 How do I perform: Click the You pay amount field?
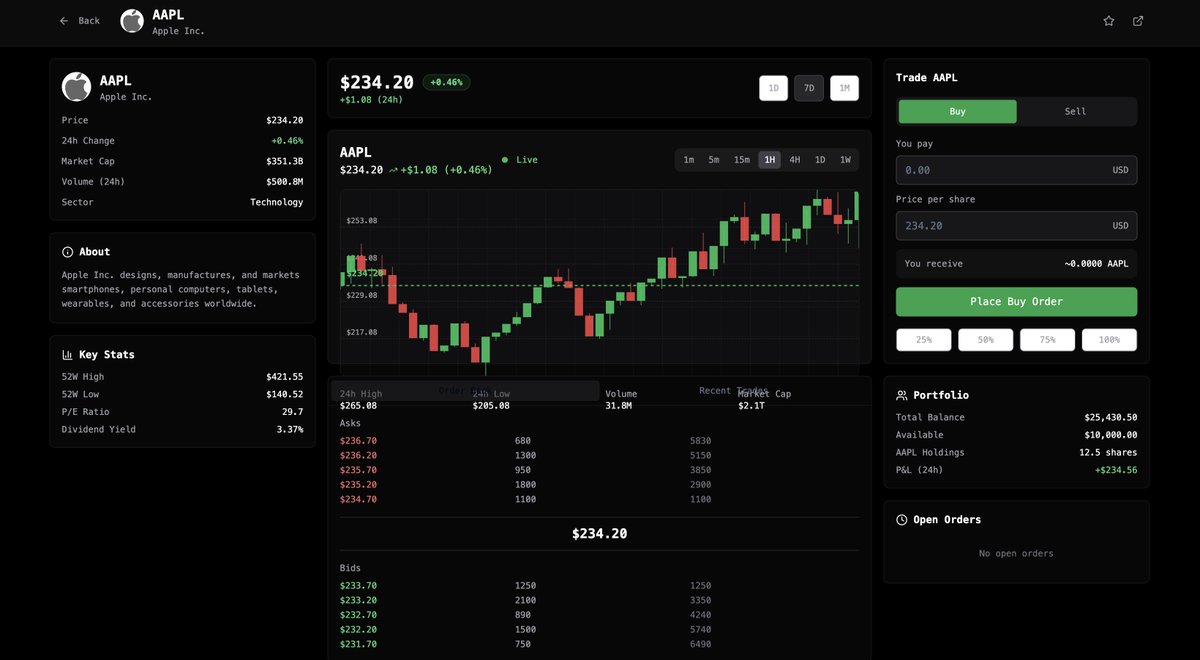(1016, 170)
